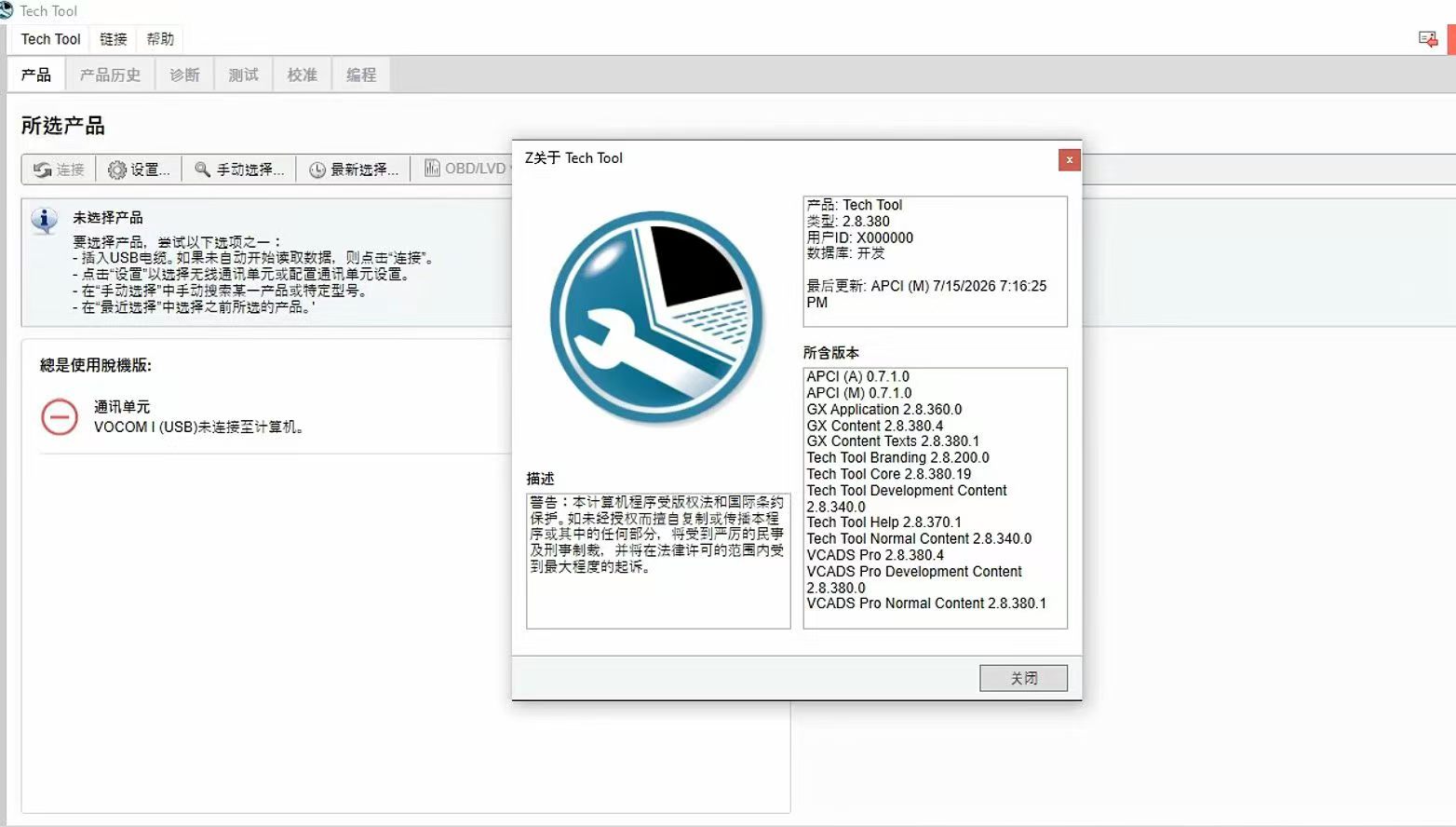Select GX Content Texts 2.8.380.1 entry

[893, 441]
